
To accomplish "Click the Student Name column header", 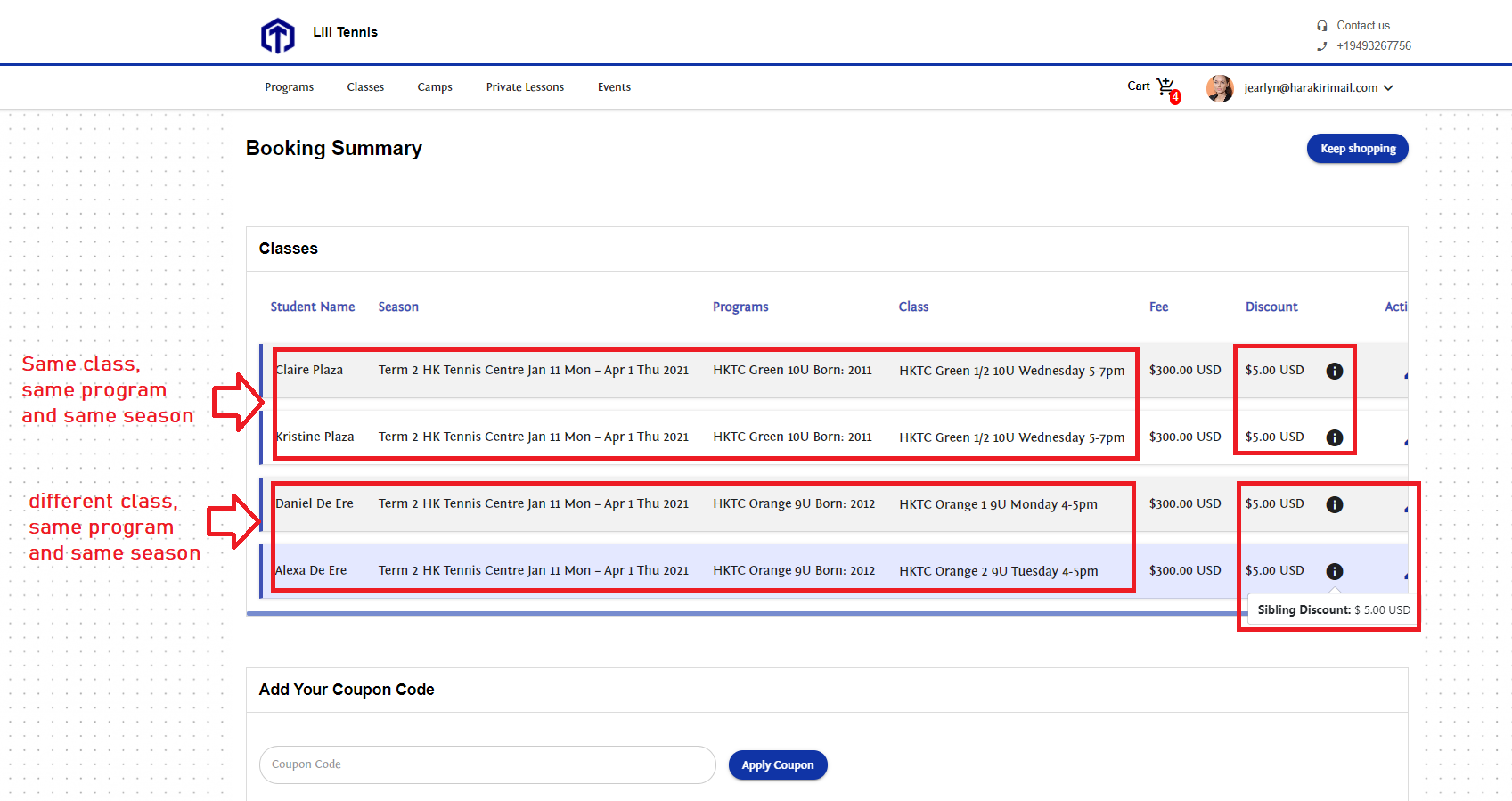I will tap(313, 307).
